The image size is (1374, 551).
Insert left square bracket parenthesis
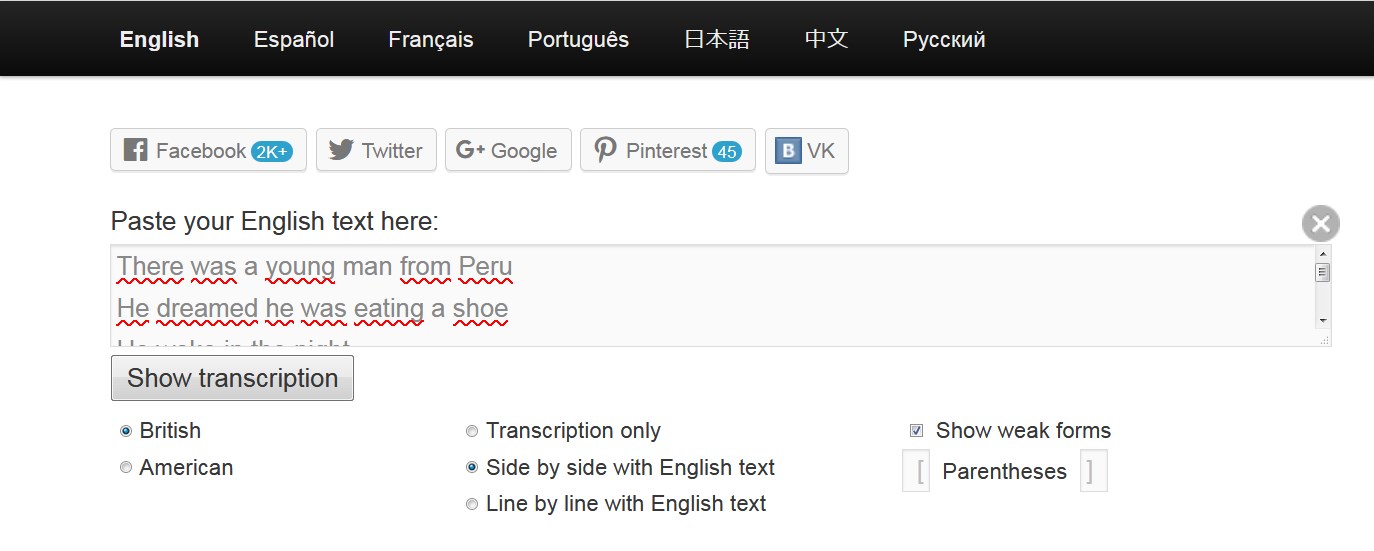pos(920,471)
